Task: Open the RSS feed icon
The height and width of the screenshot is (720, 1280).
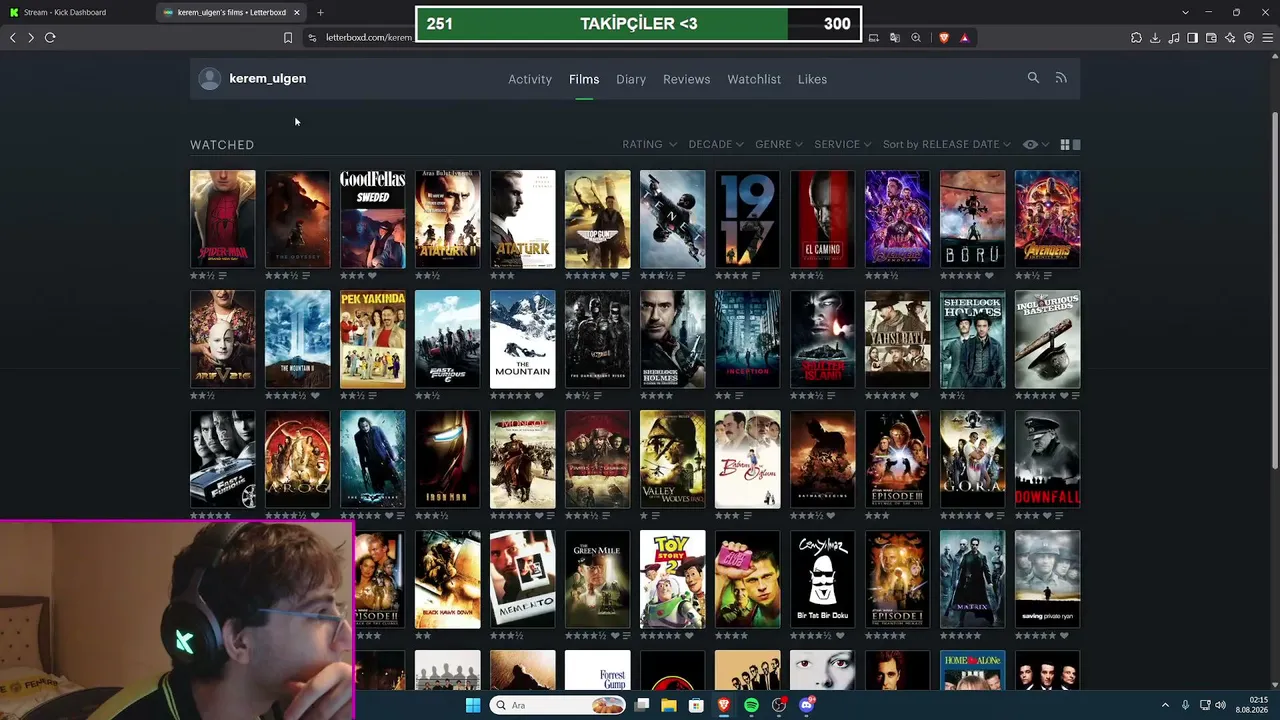Action: point(1061,78)
